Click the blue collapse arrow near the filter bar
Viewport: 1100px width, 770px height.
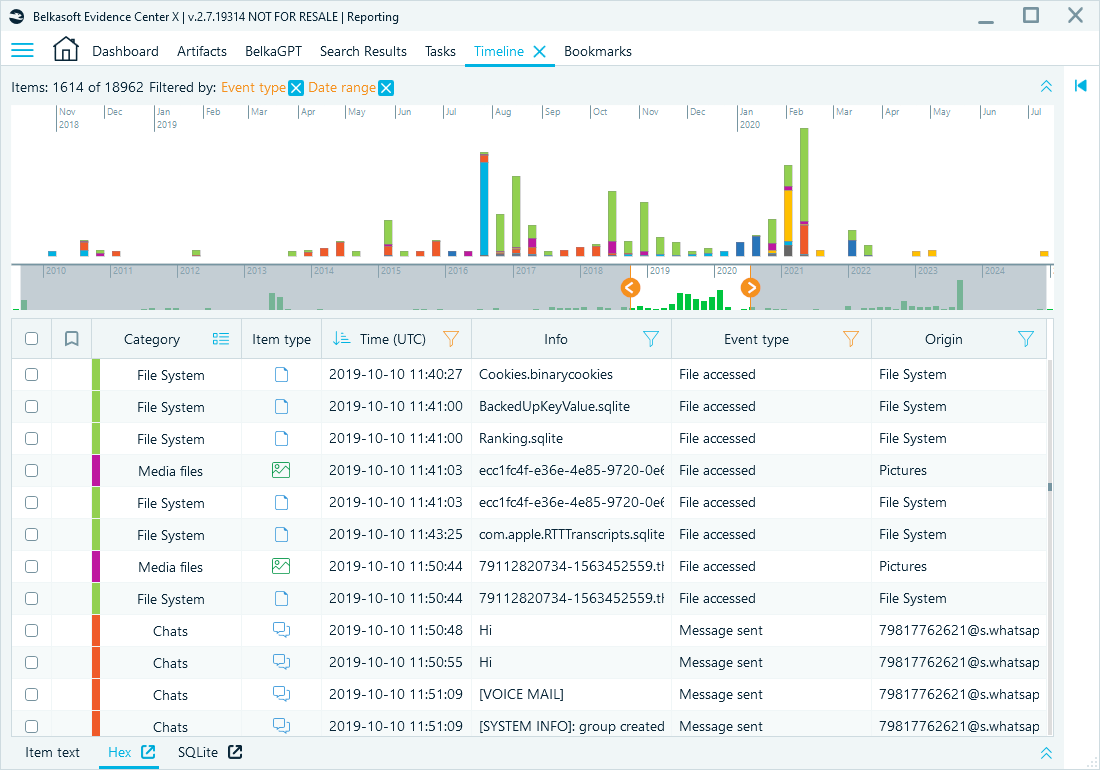[1080, 86]
